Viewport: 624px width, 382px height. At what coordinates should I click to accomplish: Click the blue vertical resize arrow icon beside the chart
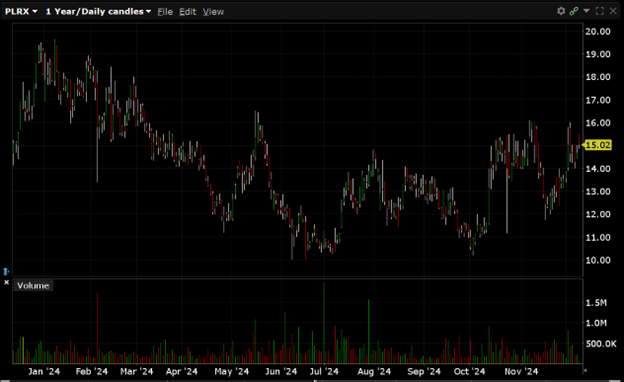(x=6, y=271)
